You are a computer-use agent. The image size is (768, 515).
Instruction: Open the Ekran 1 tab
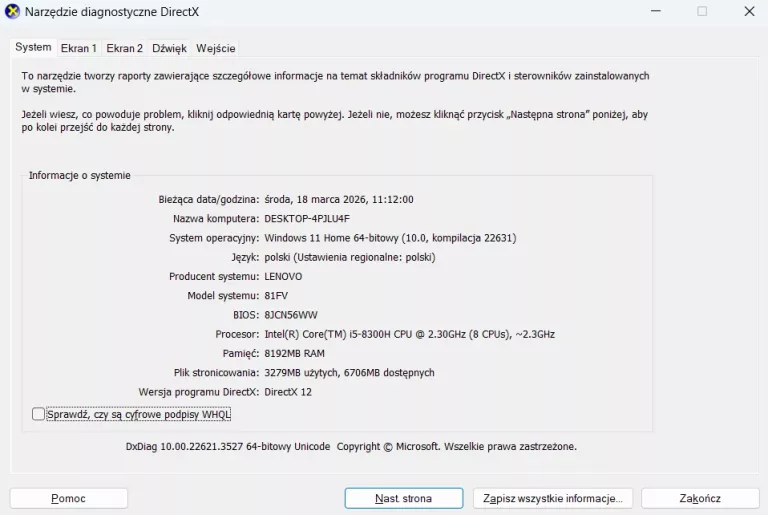pos(79,48)
